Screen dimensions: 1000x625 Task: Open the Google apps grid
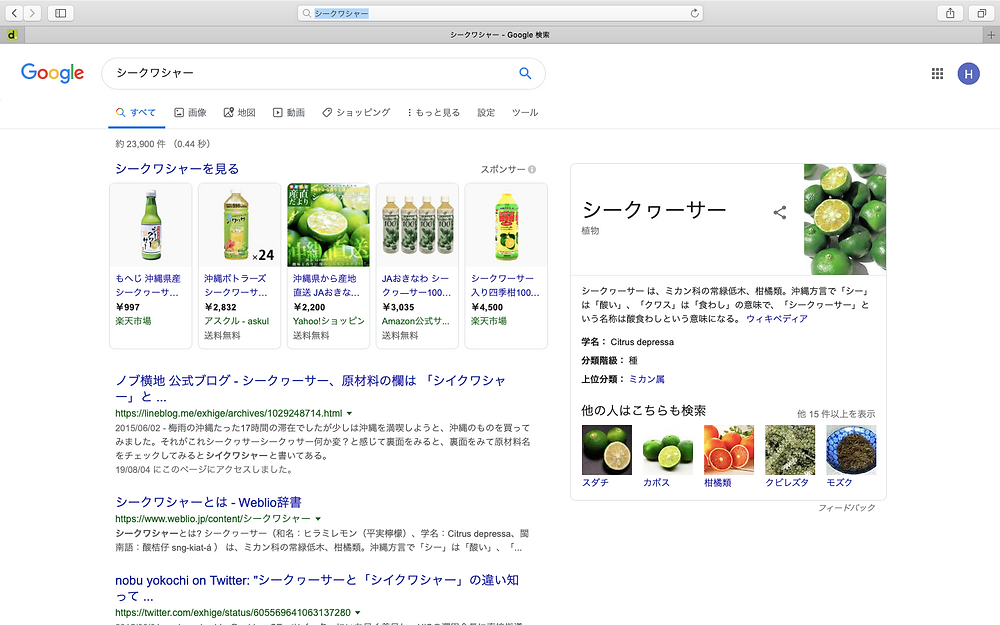click(937, 73)
